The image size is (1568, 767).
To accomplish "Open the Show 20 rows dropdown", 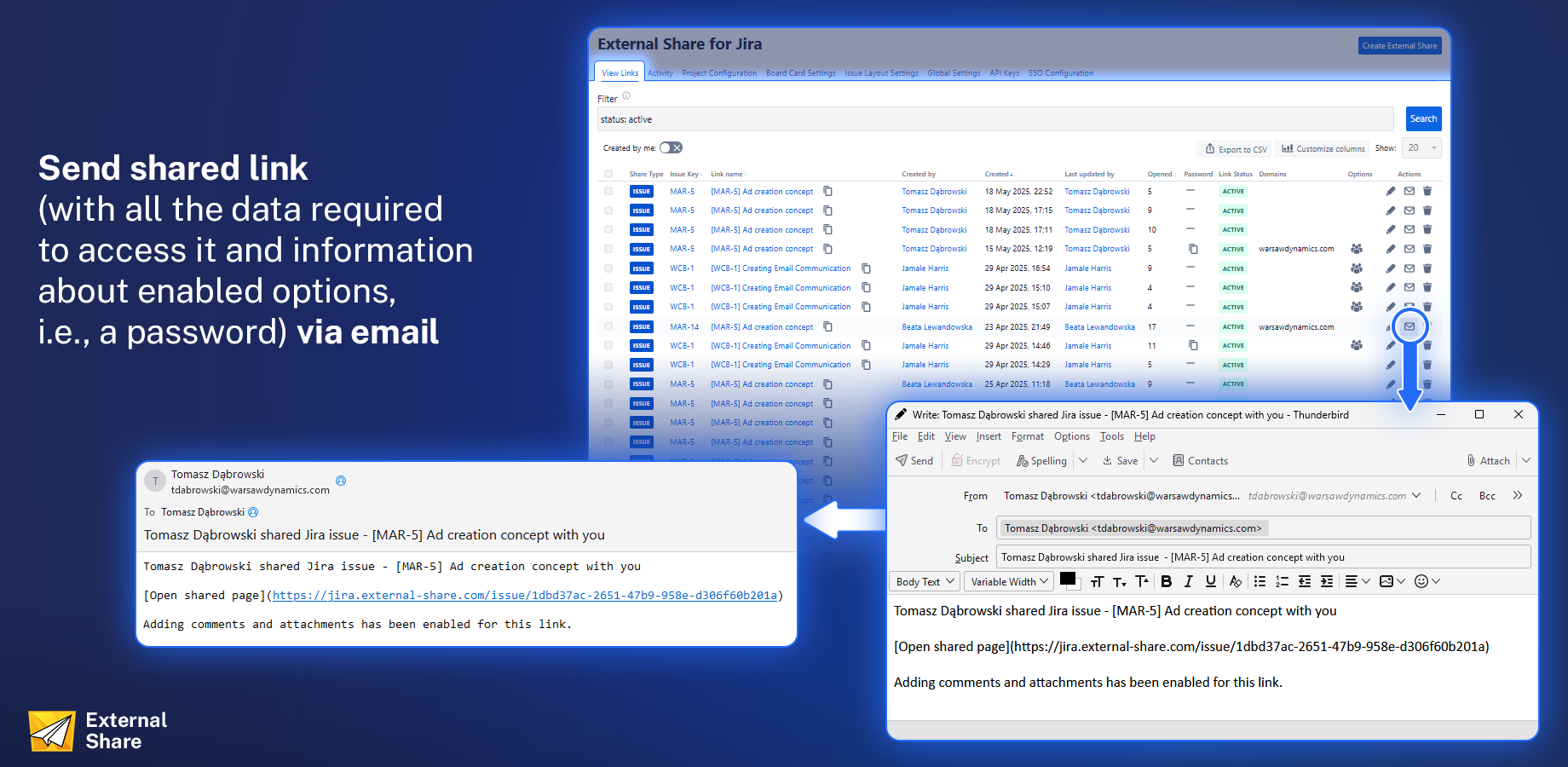I will (x=1421, y=147).
